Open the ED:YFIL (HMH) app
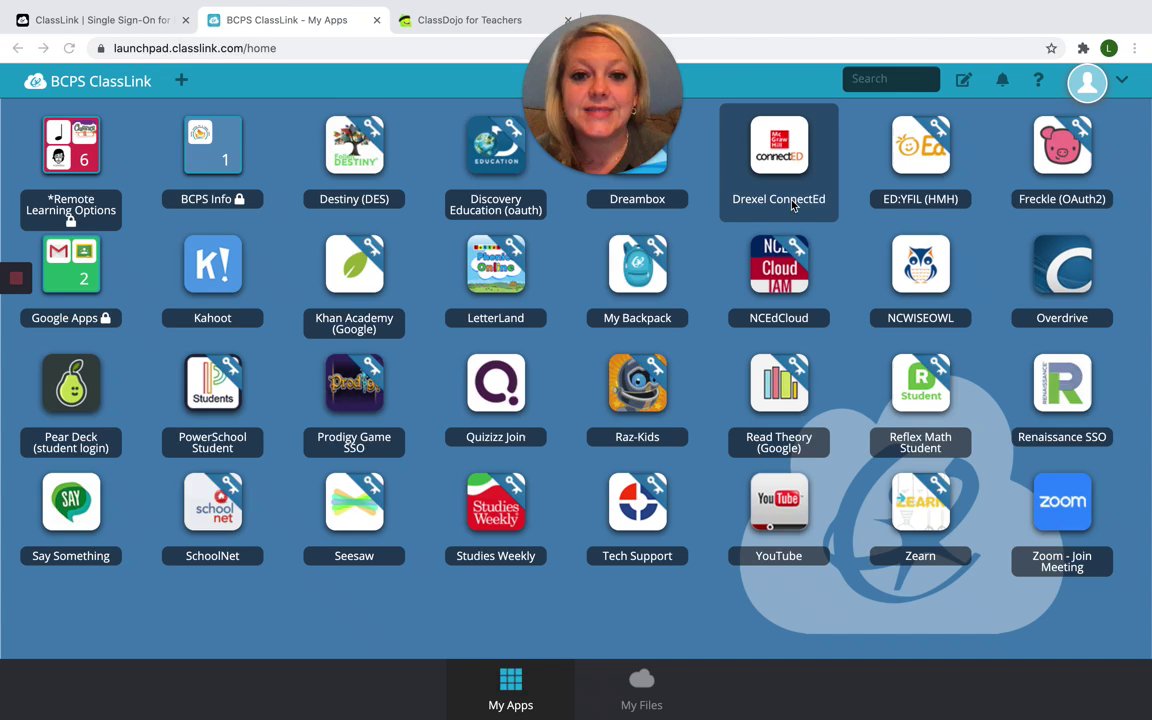 pyautogui.click(x=921, y=145)
